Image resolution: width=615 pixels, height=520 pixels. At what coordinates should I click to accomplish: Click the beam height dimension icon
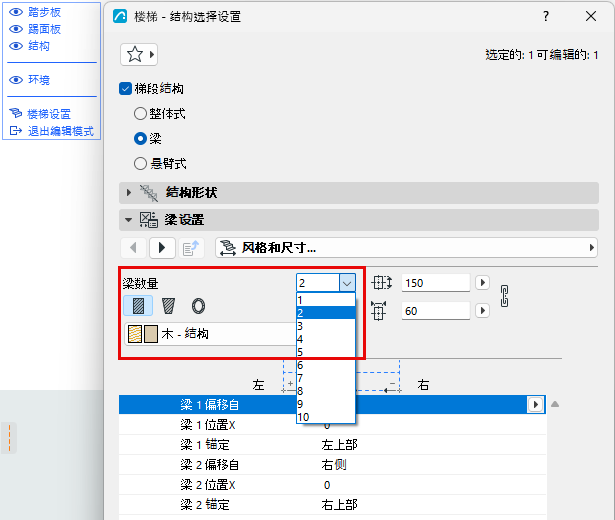pyautogui.click(x=378, y=311)
